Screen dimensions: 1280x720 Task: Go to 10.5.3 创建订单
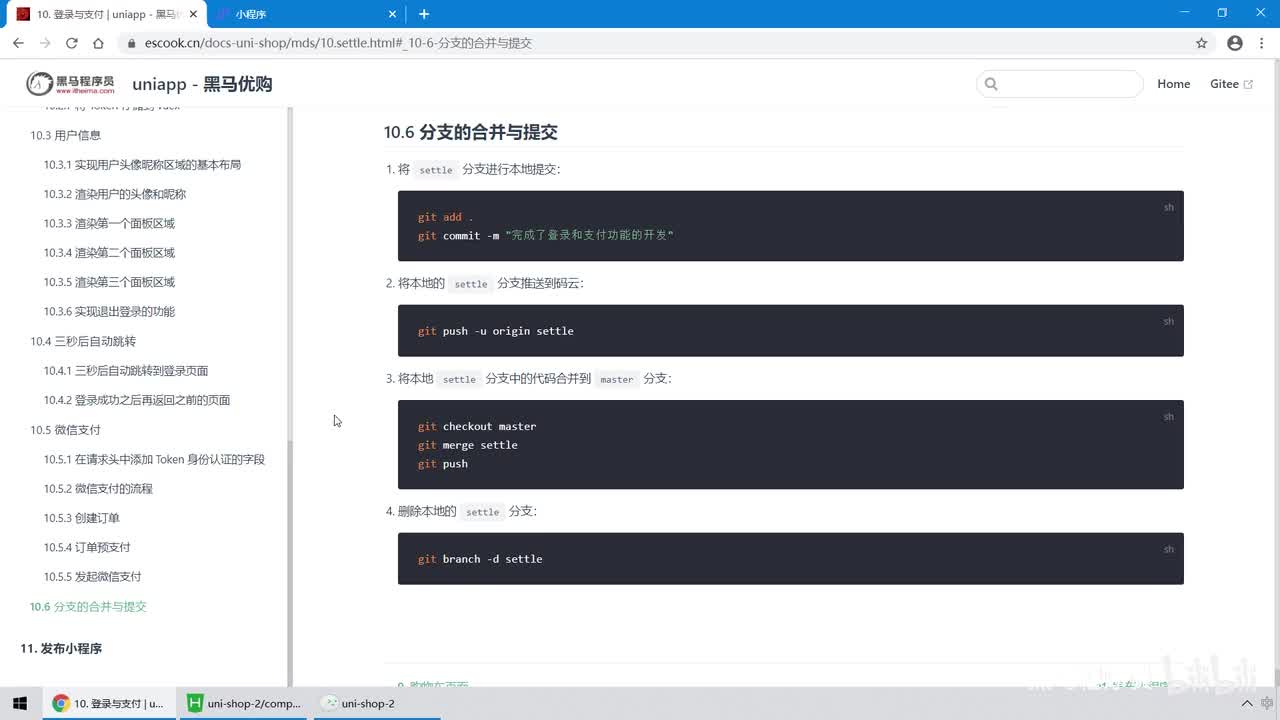pos(82,518)
